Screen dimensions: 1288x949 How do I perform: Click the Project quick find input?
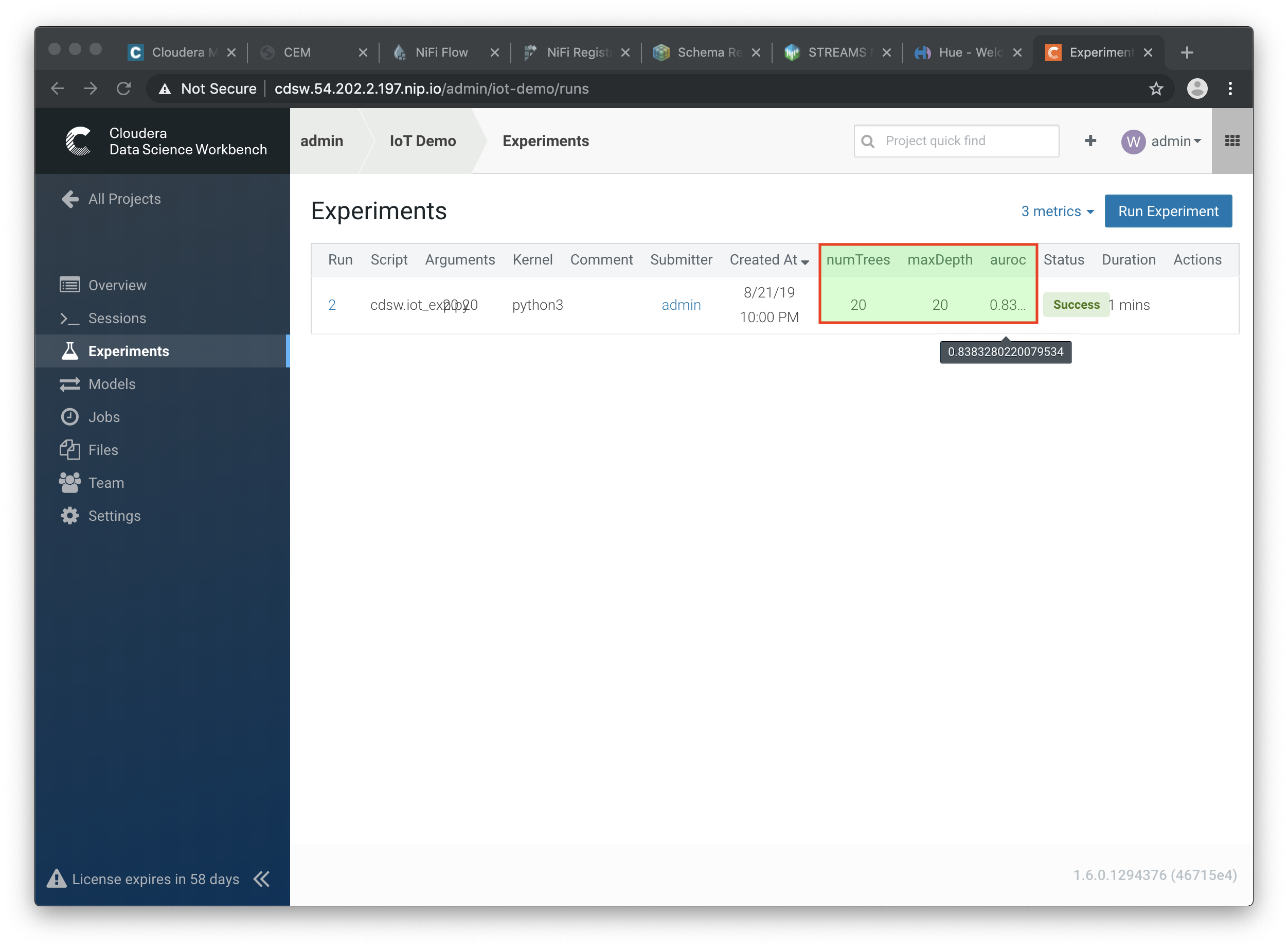[x=956, y=141]
